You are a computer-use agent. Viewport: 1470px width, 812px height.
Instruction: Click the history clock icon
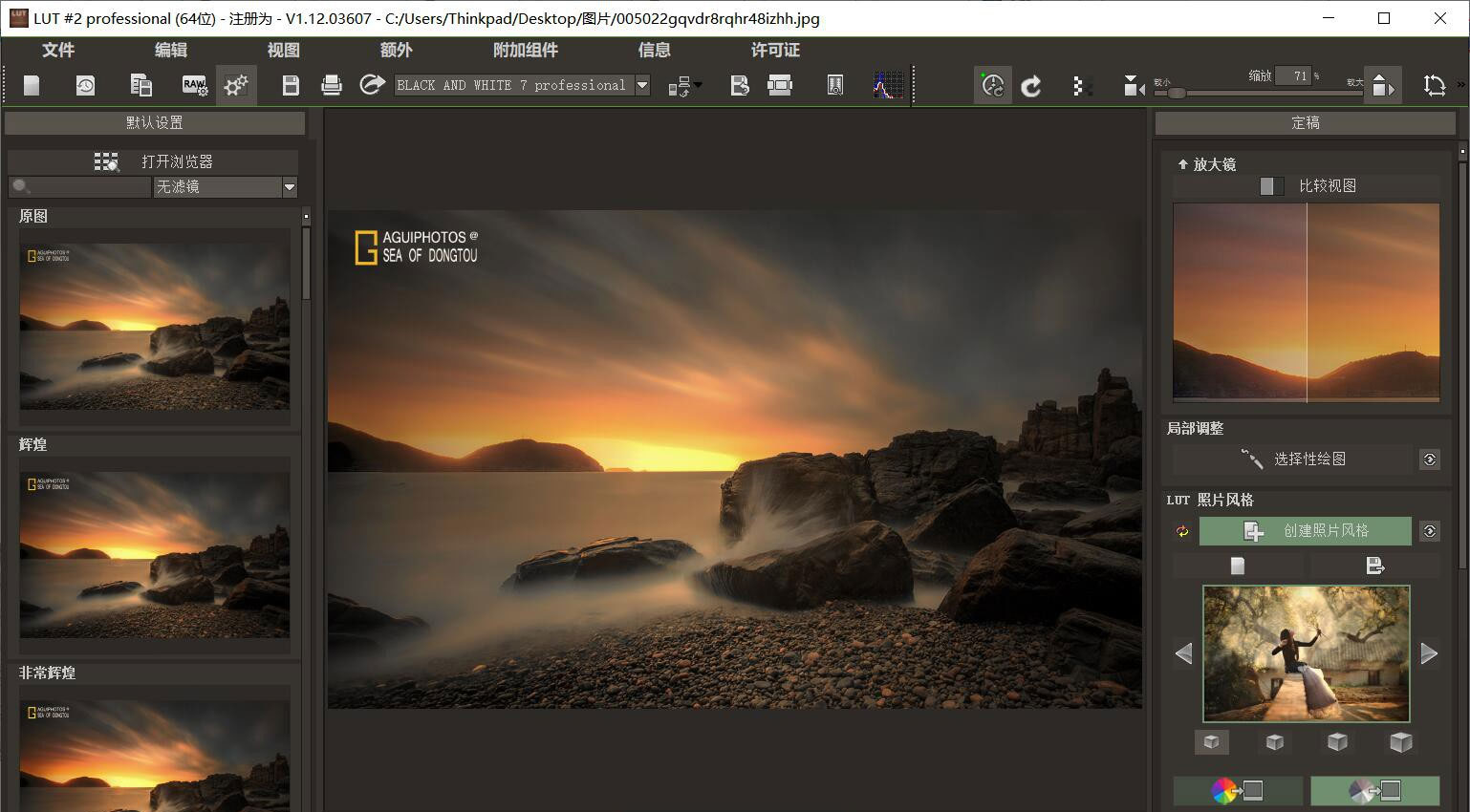point(85,86)
